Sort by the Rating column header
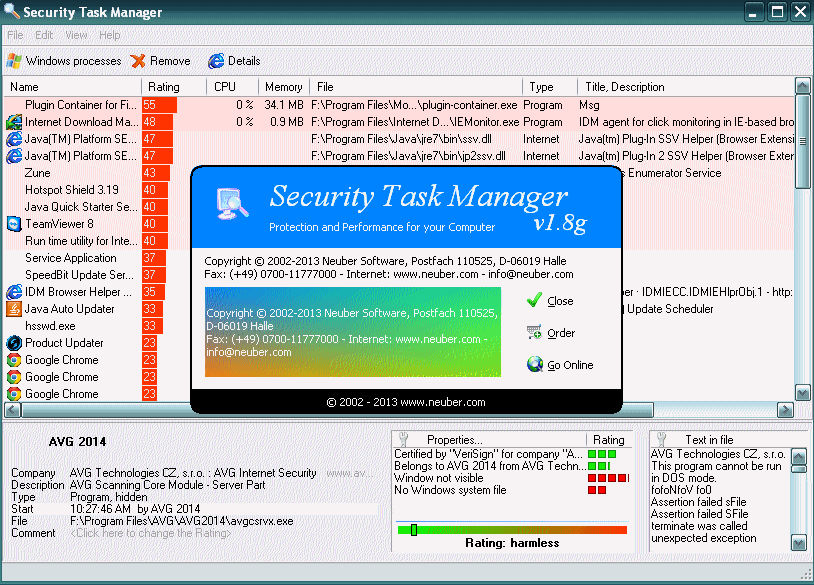Screen dimensions: 814x585 click(174, 87)
